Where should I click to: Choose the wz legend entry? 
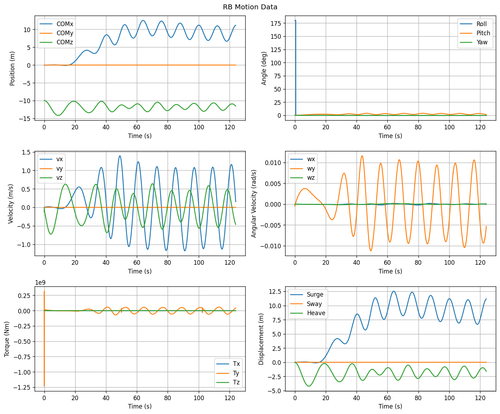(303, 178)
